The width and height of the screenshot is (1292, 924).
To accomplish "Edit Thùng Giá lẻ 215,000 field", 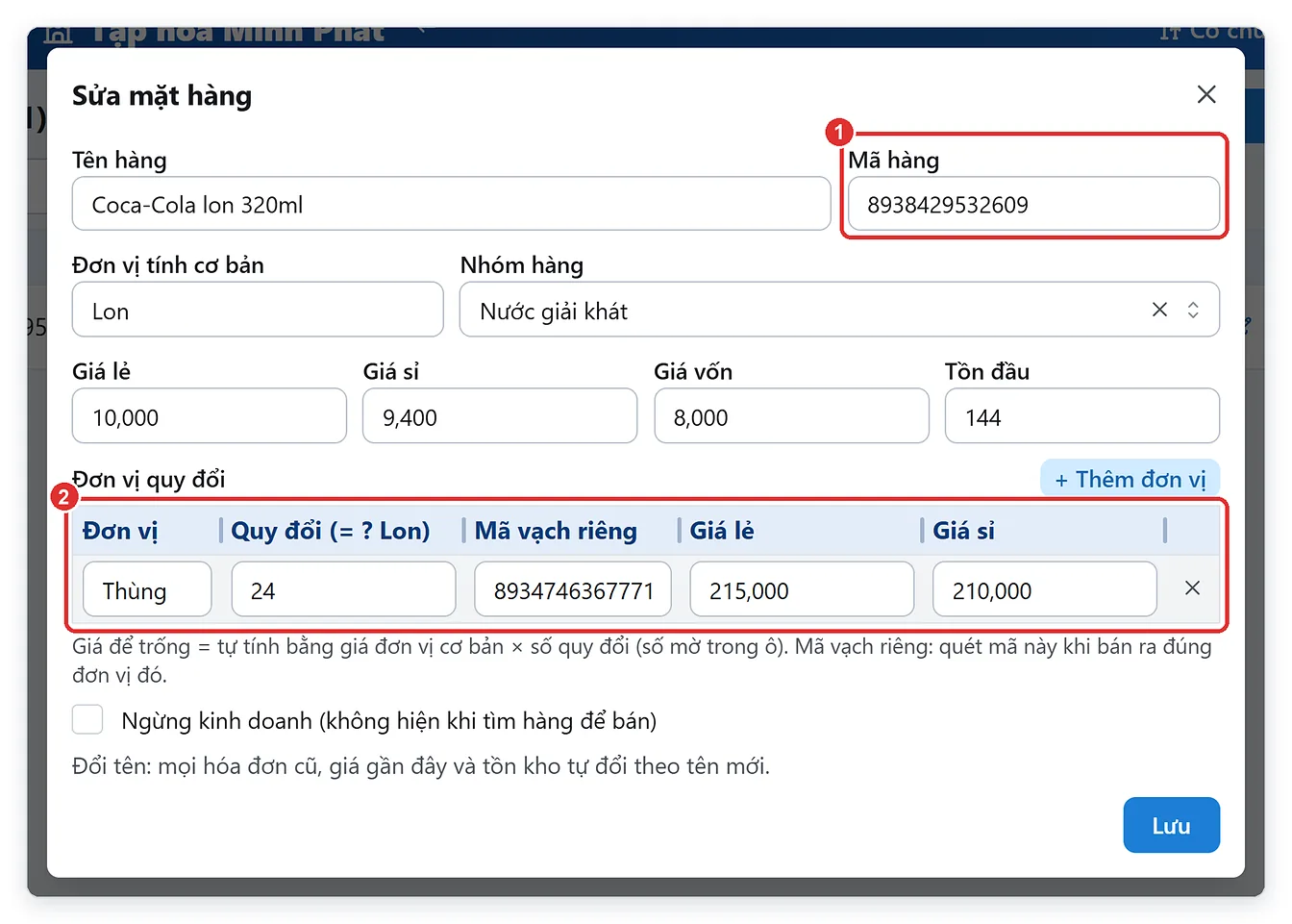I will [x=802, y=589].
